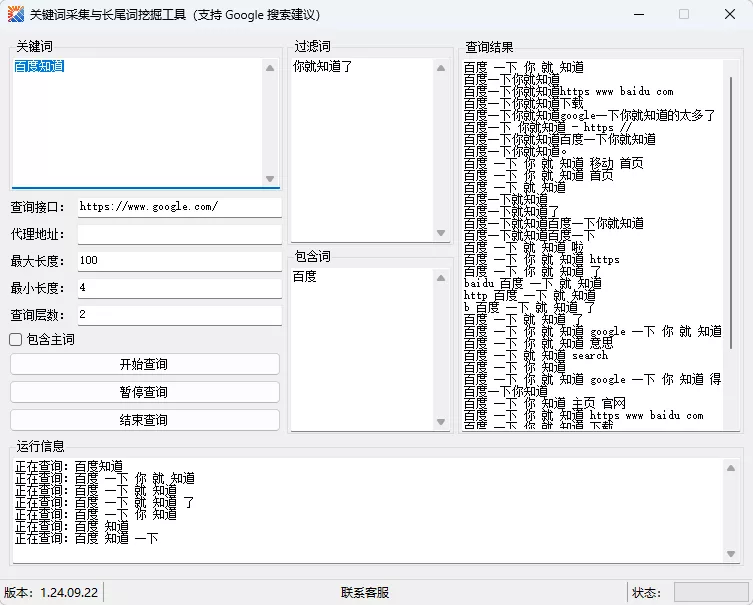The width and height of the screenshot is (753, 605).
Task: Click result row 百度一下你就知道下载
Action: click(523, 103)
